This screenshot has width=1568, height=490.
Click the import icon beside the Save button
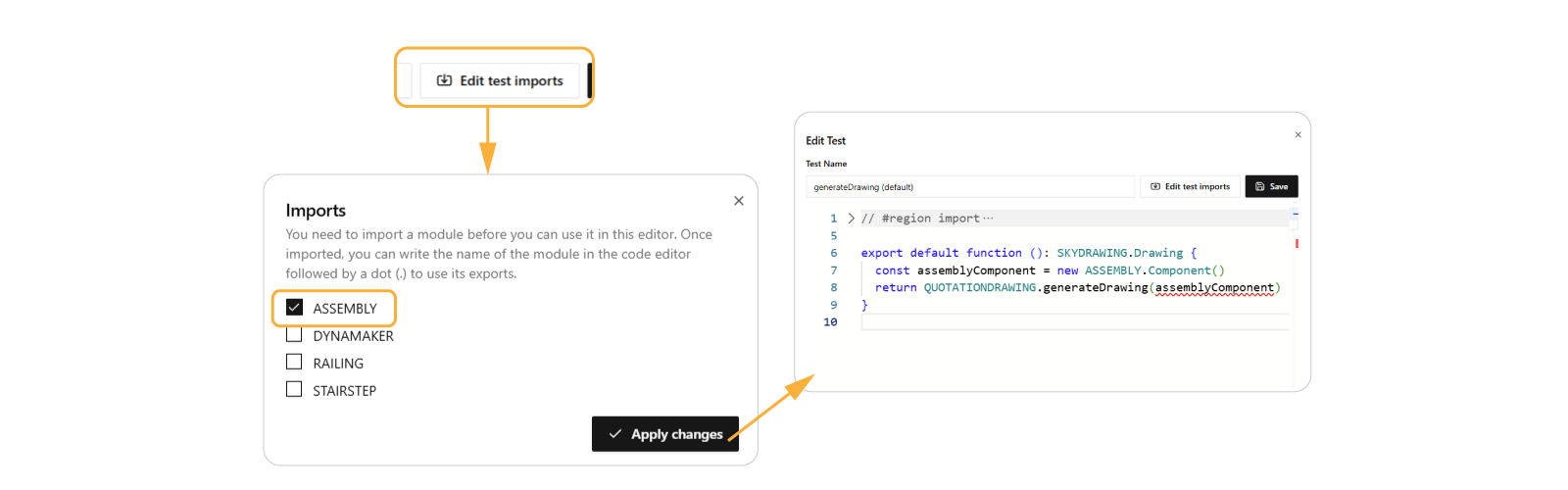point(1155,186)
